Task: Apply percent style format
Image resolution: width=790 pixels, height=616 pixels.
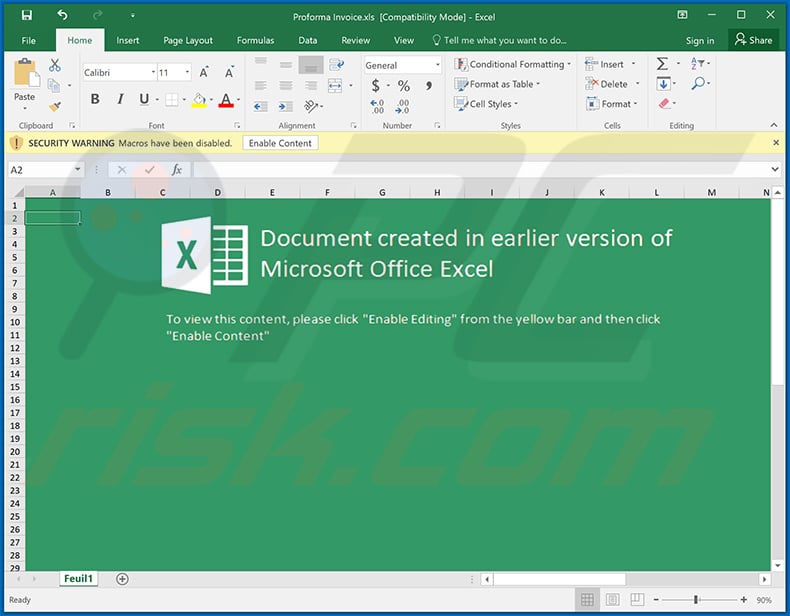Action: [404, 86]
